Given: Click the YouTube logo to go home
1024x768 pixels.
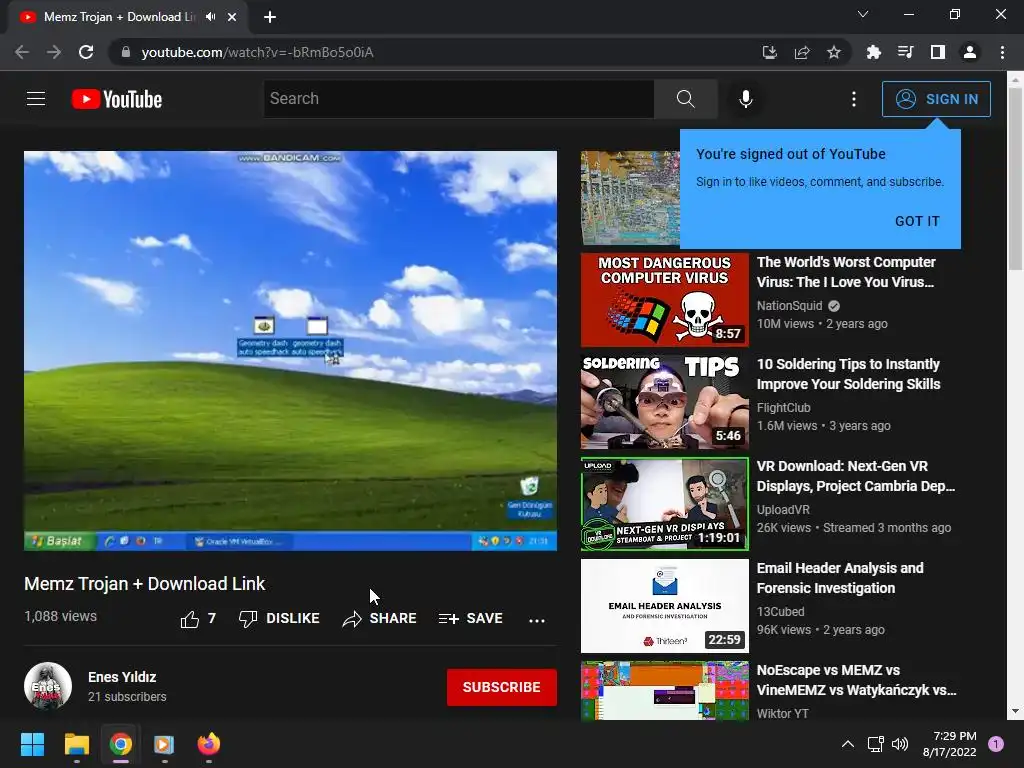Looking at the screenshot, I should (117, 99).
